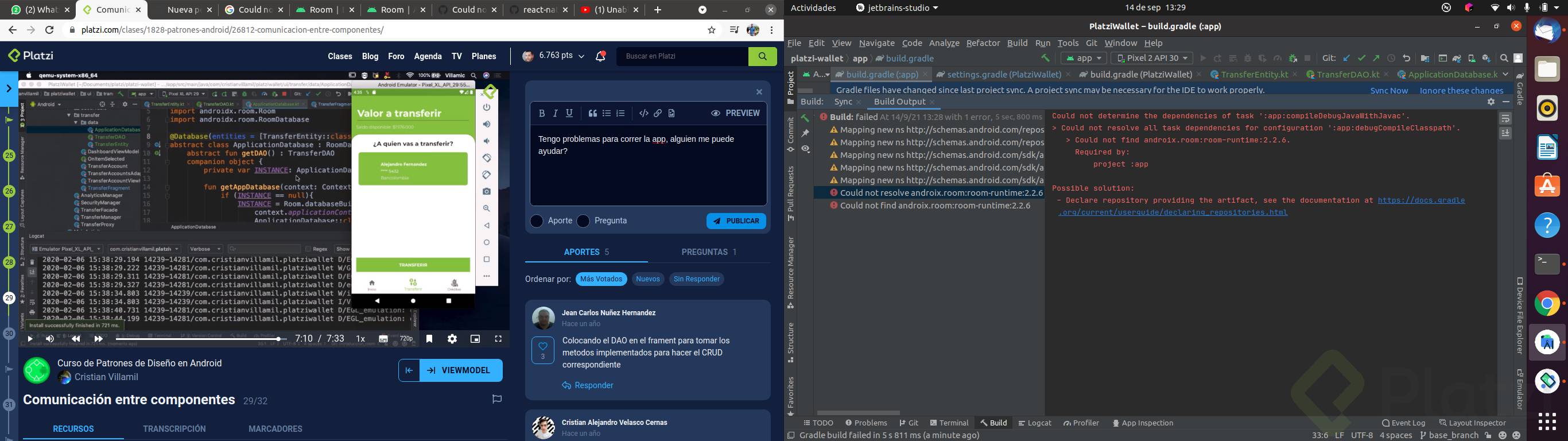Image resolution: width=1568 pixels, height=441 pixels.
Task: Filter comments by Sin Responder
Action: point(697,280)
